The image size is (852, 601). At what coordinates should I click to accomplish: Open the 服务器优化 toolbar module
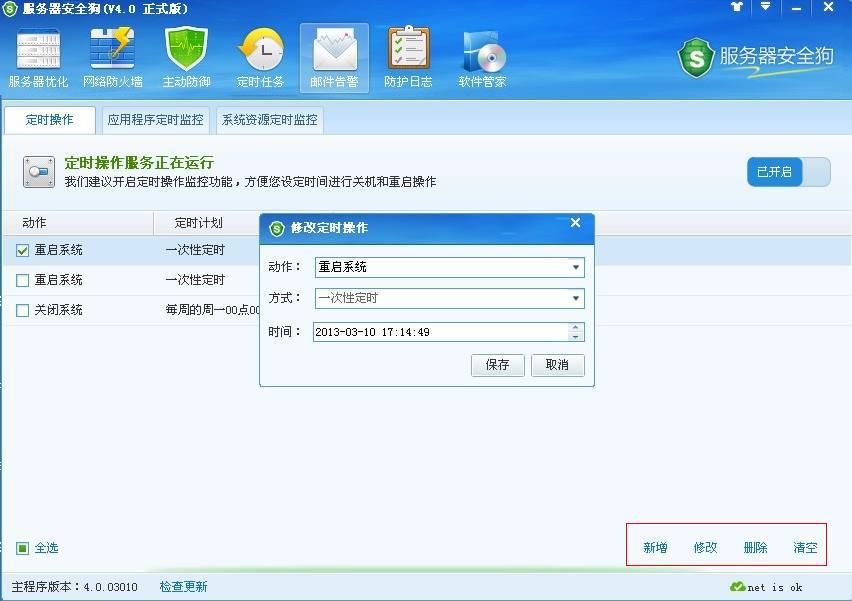37,55
